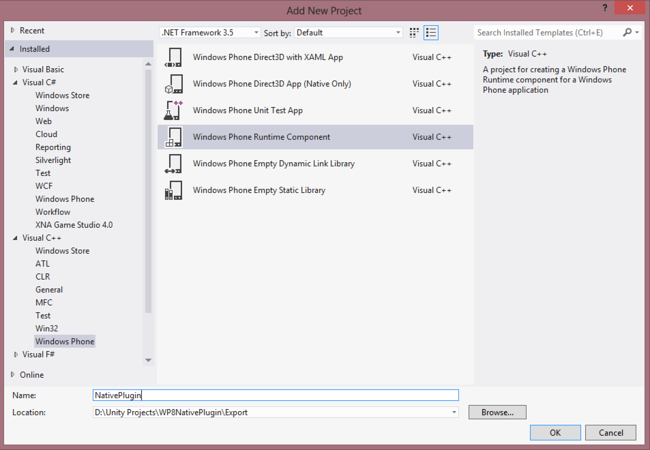650x450 pixels.
Task: Open the .NET Framework version dropdown
Action: [x=210, y=33]
